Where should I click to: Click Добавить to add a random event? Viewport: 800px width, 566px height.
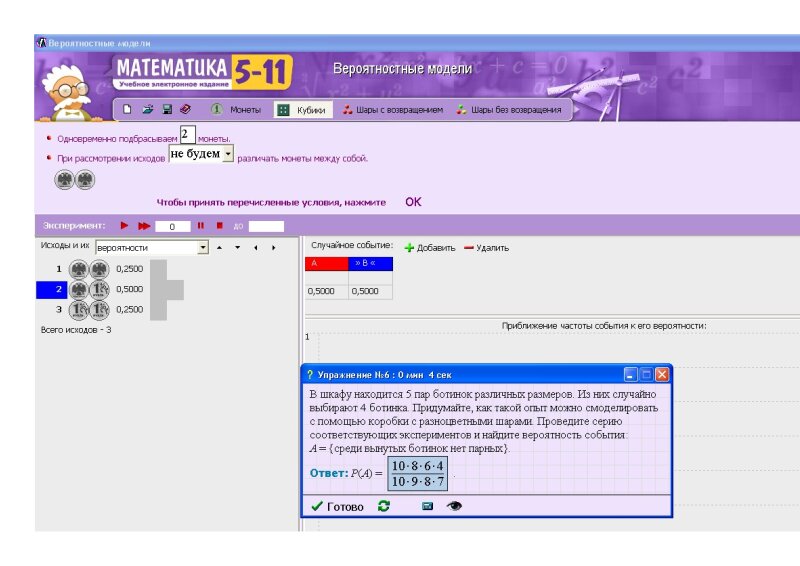(429, 248)
